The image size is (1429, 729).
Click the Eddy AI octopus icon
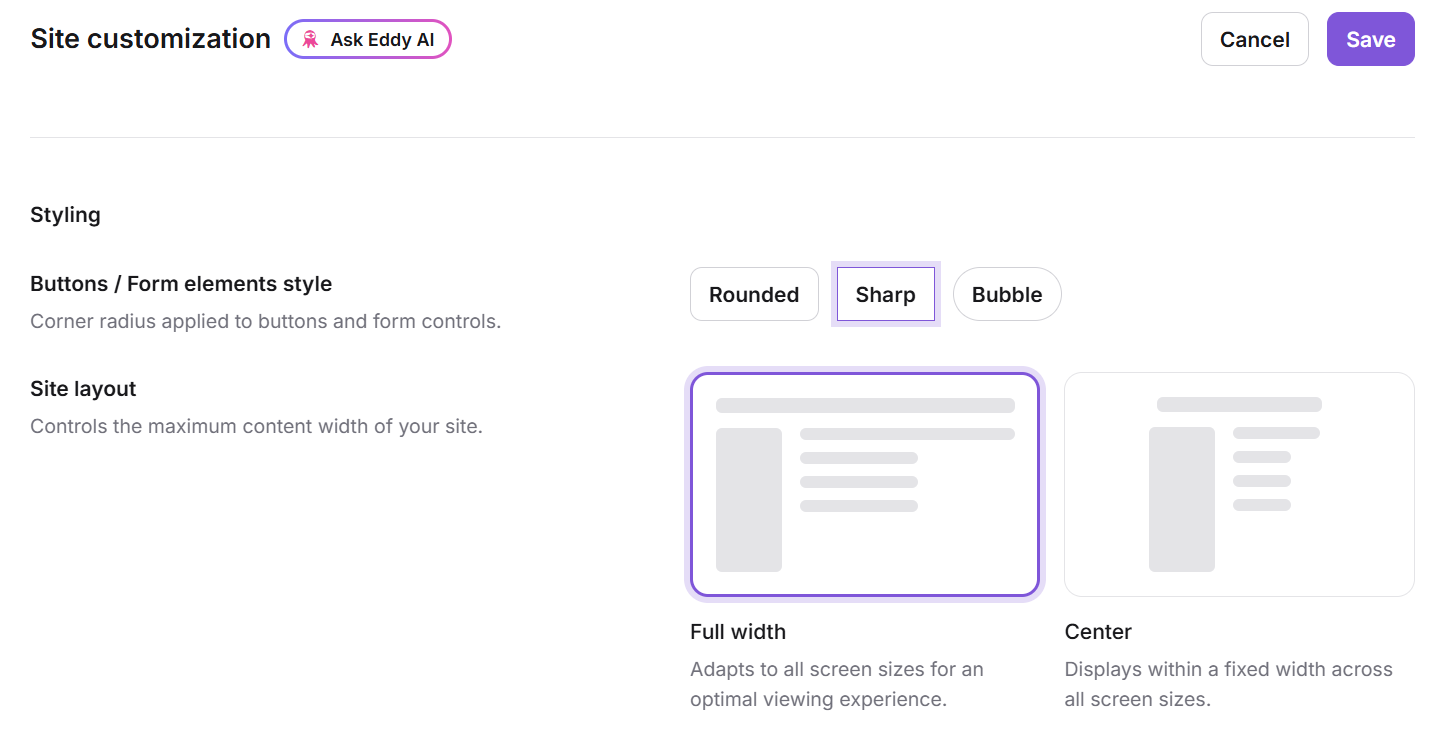coord(310,39)
